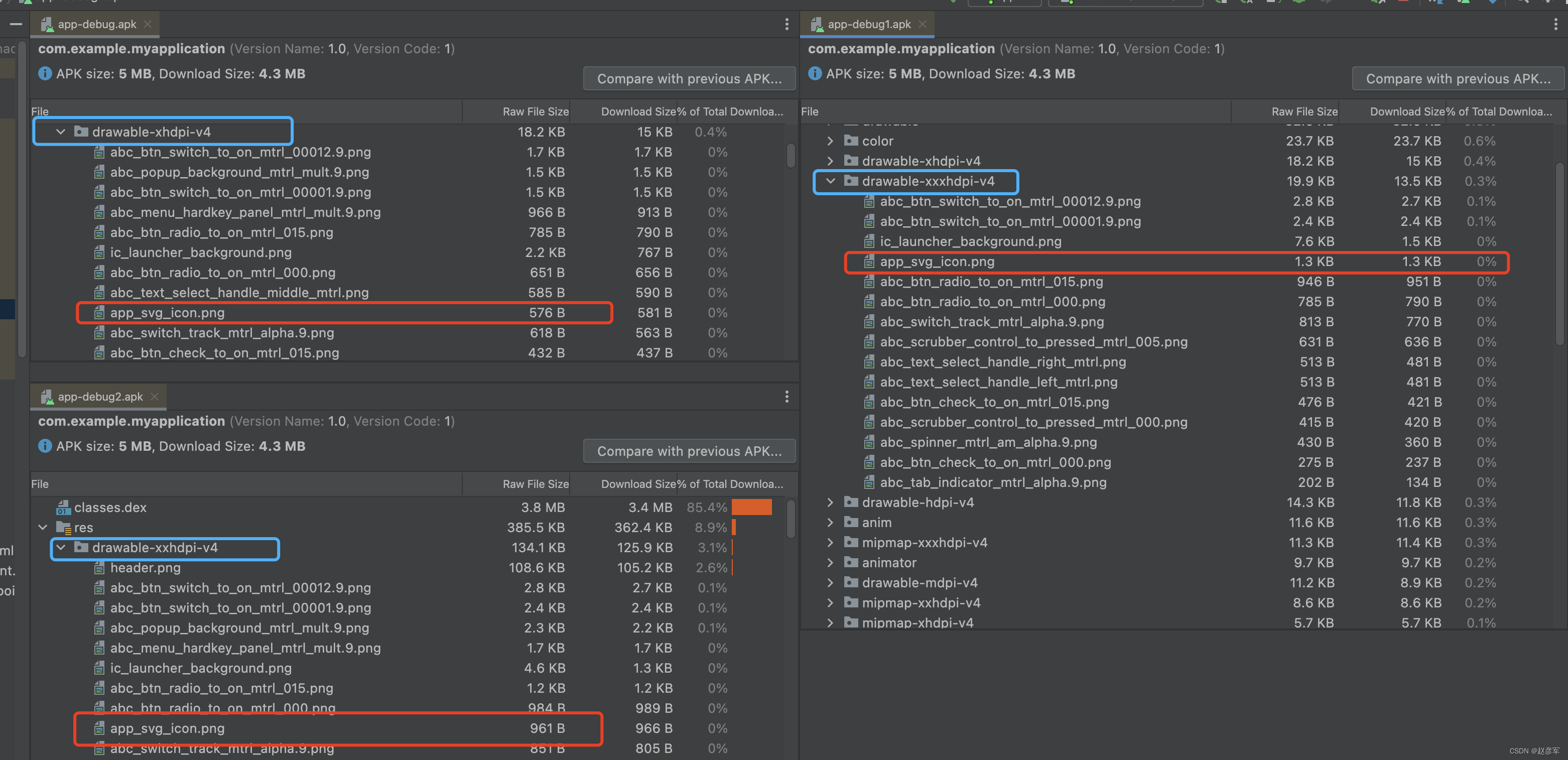Click the drawable-hdpi-v4 folder icon

coord(851,502)
